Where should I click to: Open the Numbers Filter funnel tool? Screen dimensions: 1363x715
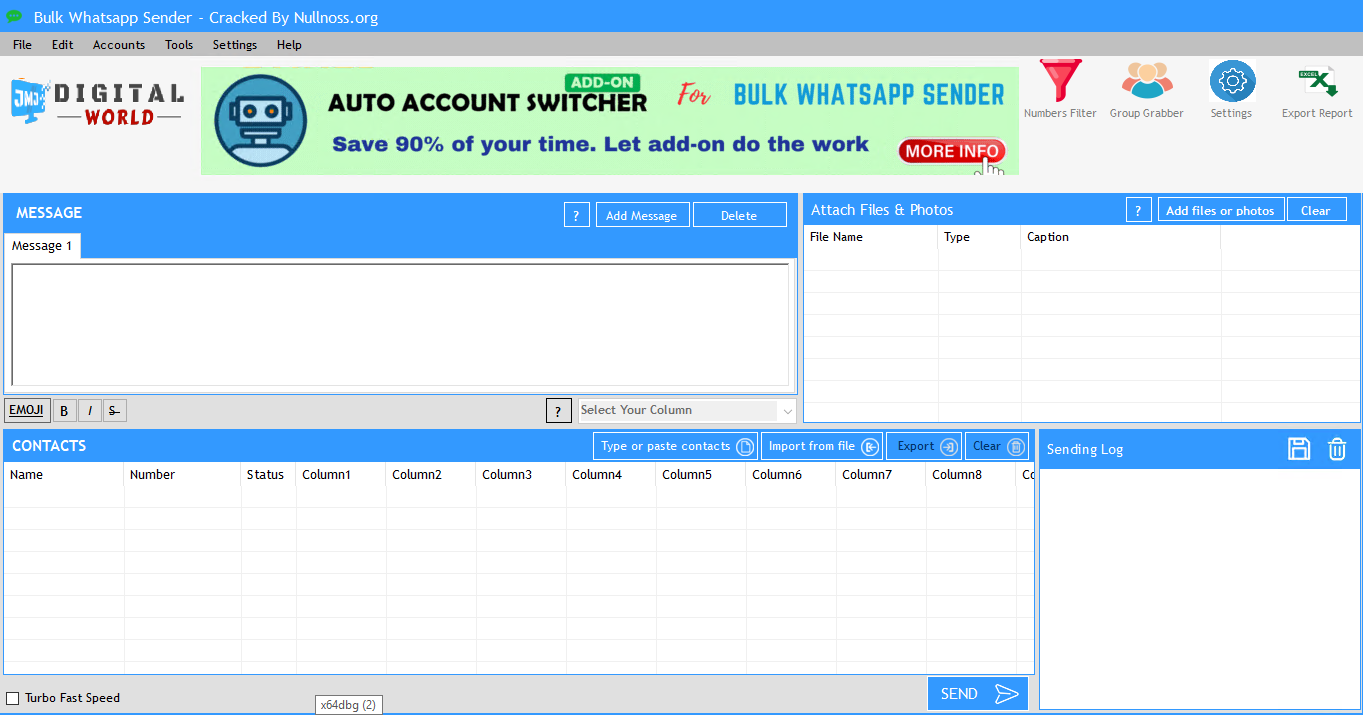coord(1060,82)
